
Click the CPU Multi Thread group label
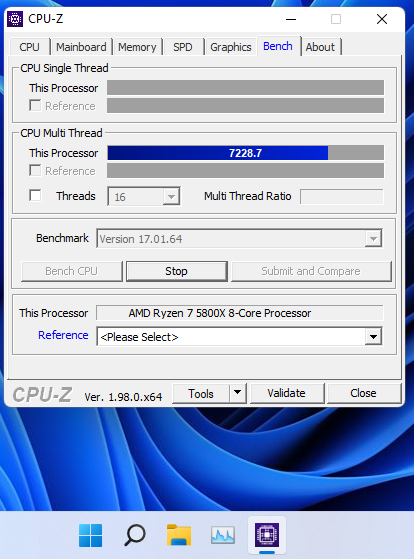tap(61, 133)
